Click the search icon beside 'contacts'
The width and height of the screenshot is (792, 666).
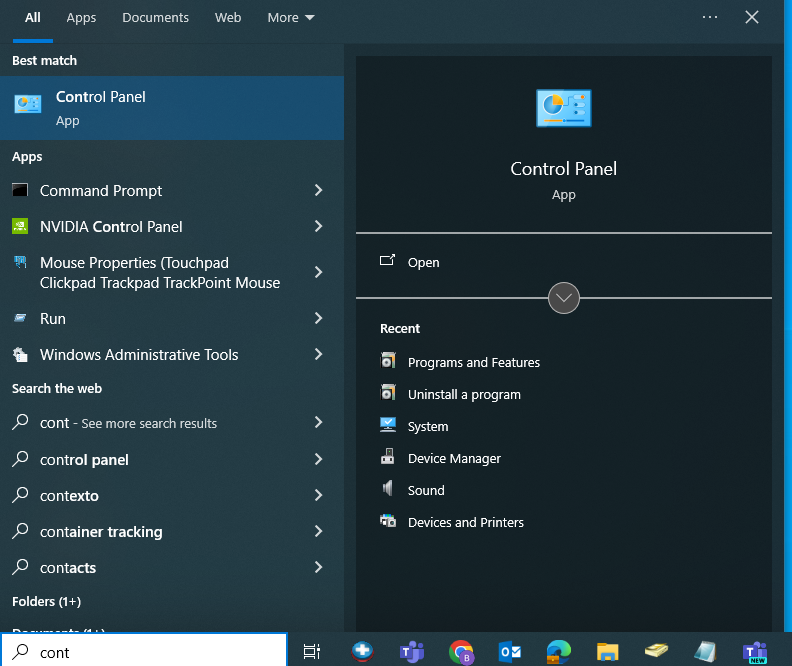[20, 567]
